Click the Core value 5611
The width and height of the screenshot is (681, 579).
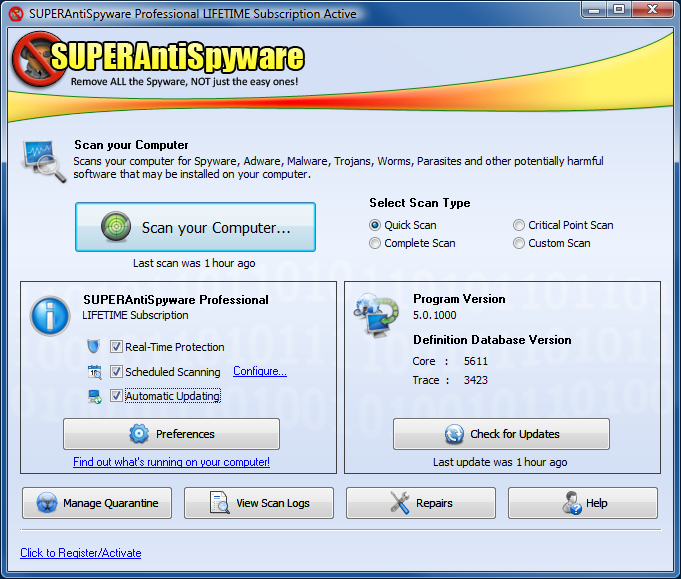click(x=476, y=361)
